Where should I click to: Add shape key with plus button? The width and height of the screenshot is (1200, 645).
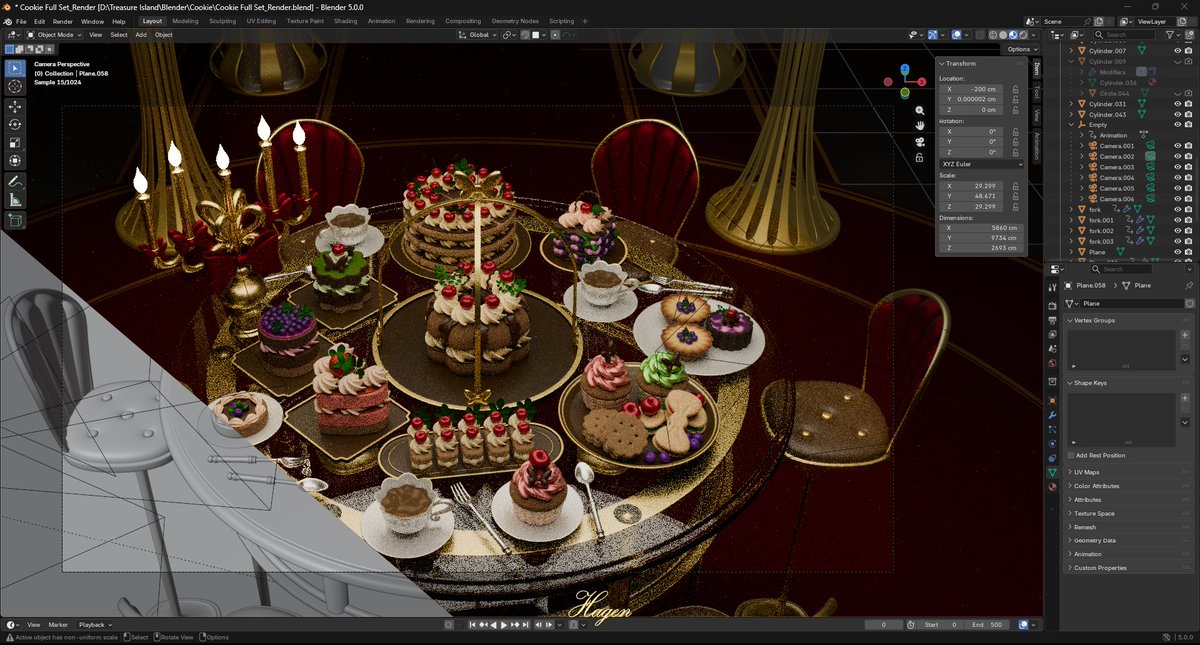click(x=1185, y=398)
